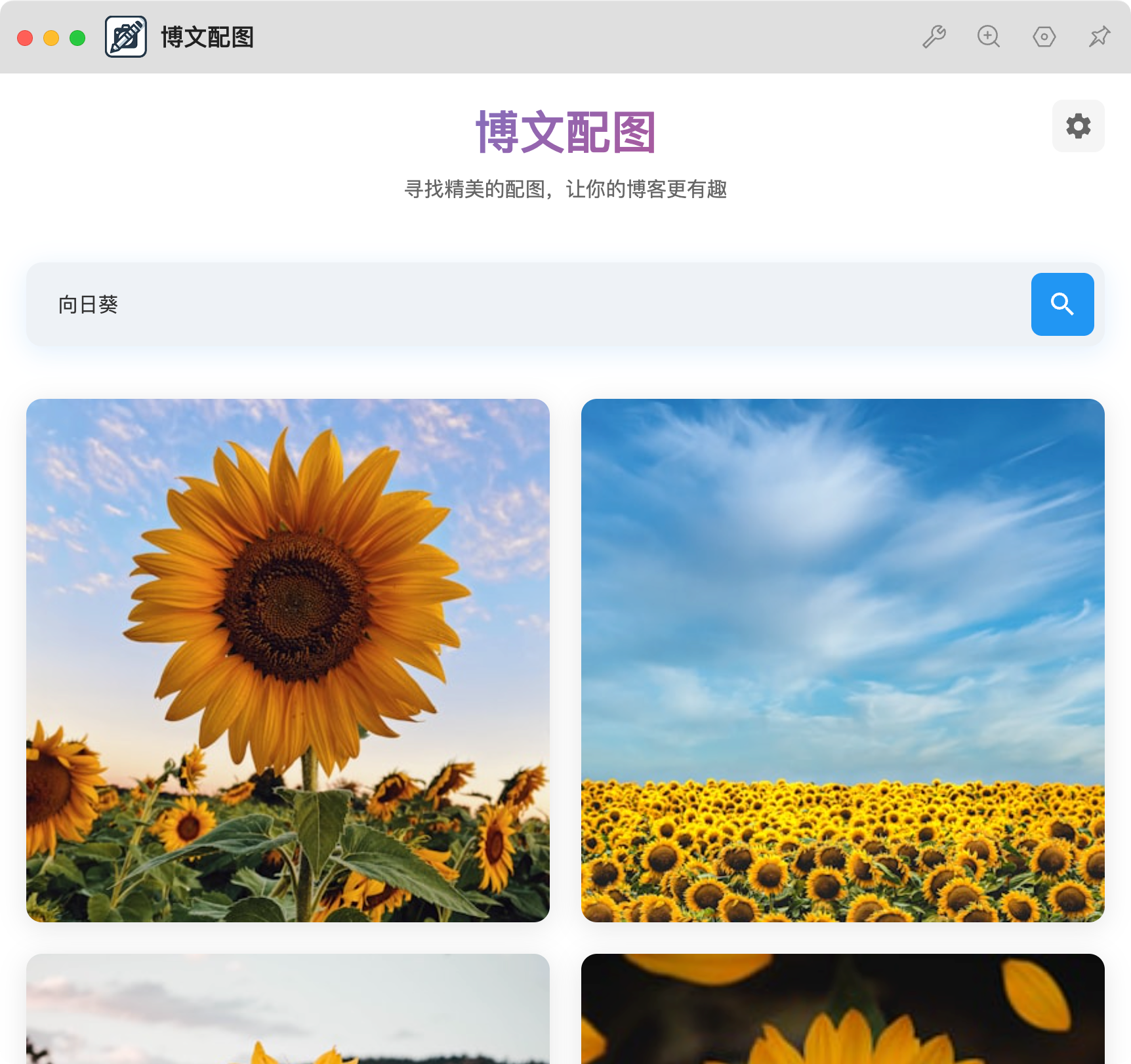This screenshot has width=1131, height=1064.
Task: Click the 博文配图 app logo icon
Action: point(126,37)
